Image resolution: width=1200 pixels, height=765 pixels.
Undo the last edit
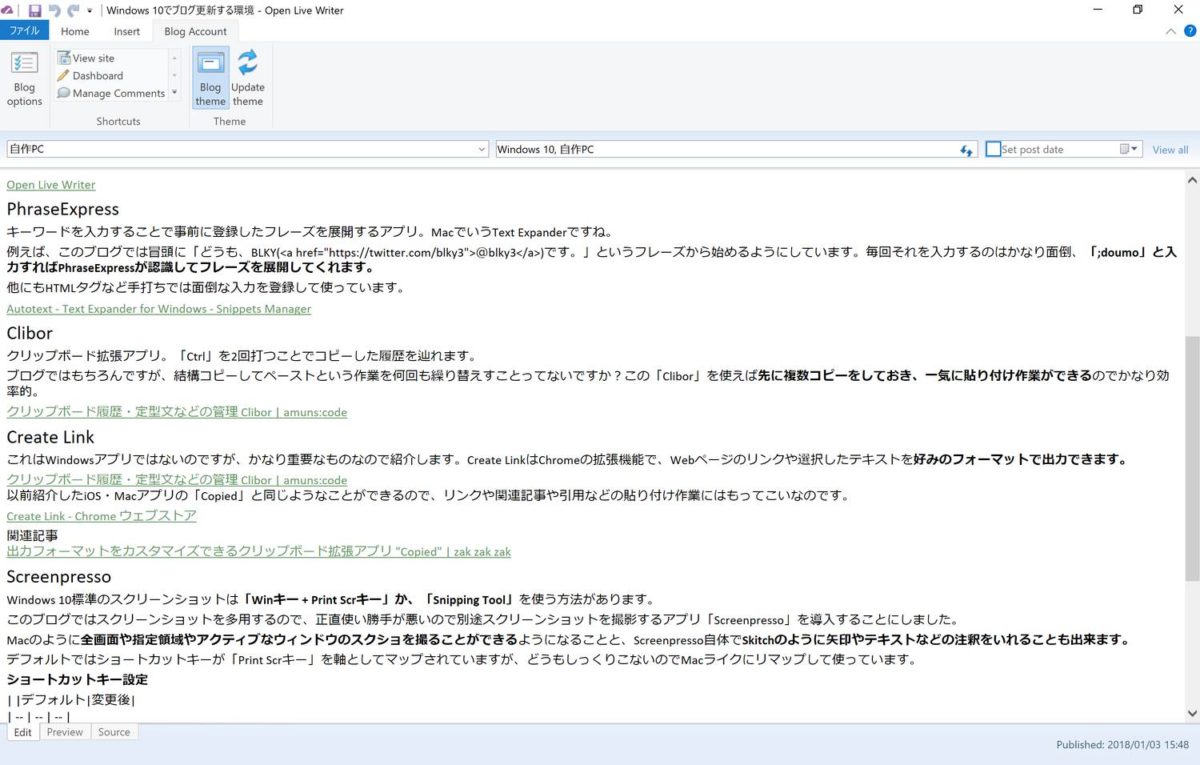pos(53,10)
